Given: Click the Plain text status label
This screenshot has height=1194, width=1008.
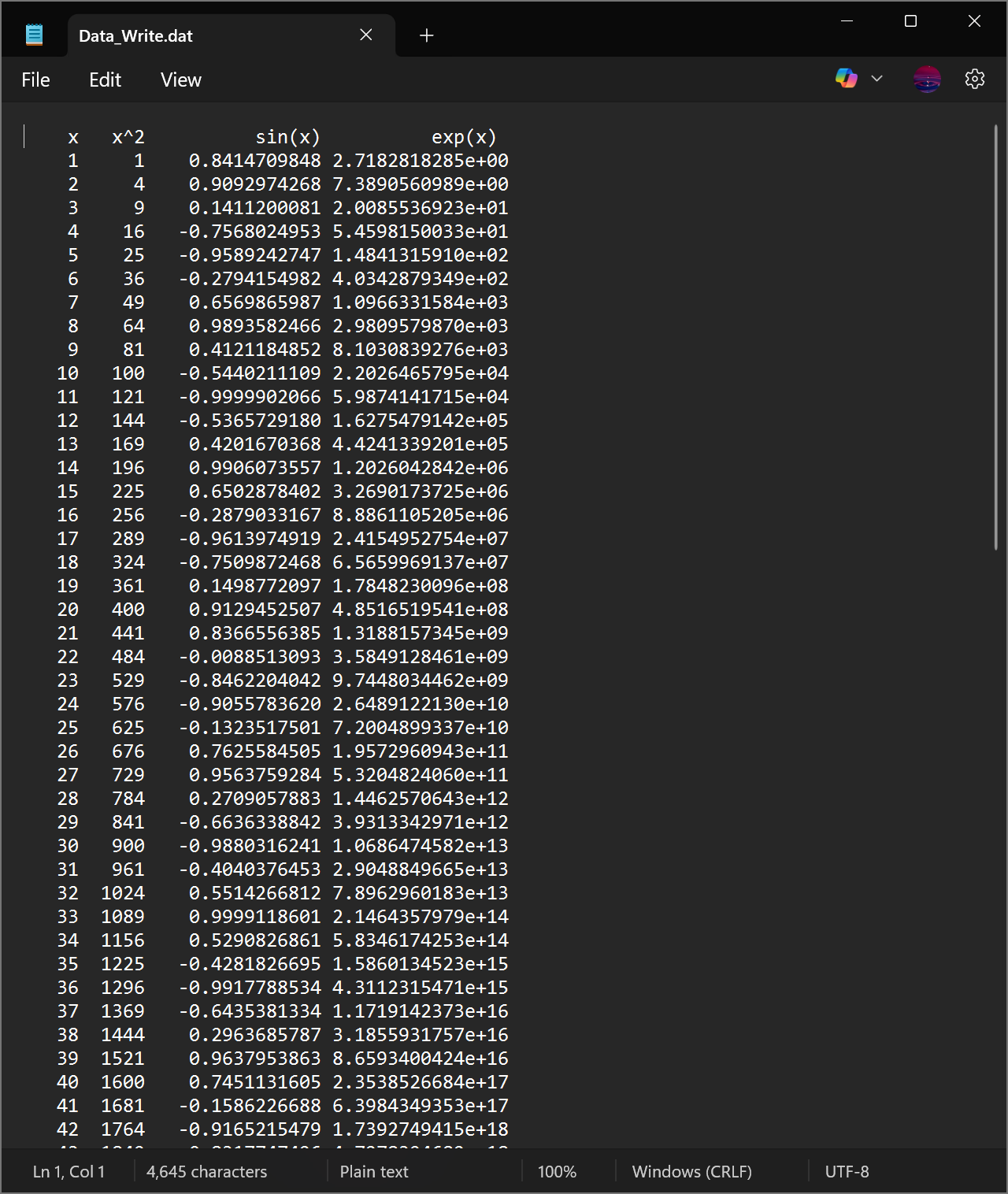Looking at the screenshot, I should click(x=374, y=1172).
